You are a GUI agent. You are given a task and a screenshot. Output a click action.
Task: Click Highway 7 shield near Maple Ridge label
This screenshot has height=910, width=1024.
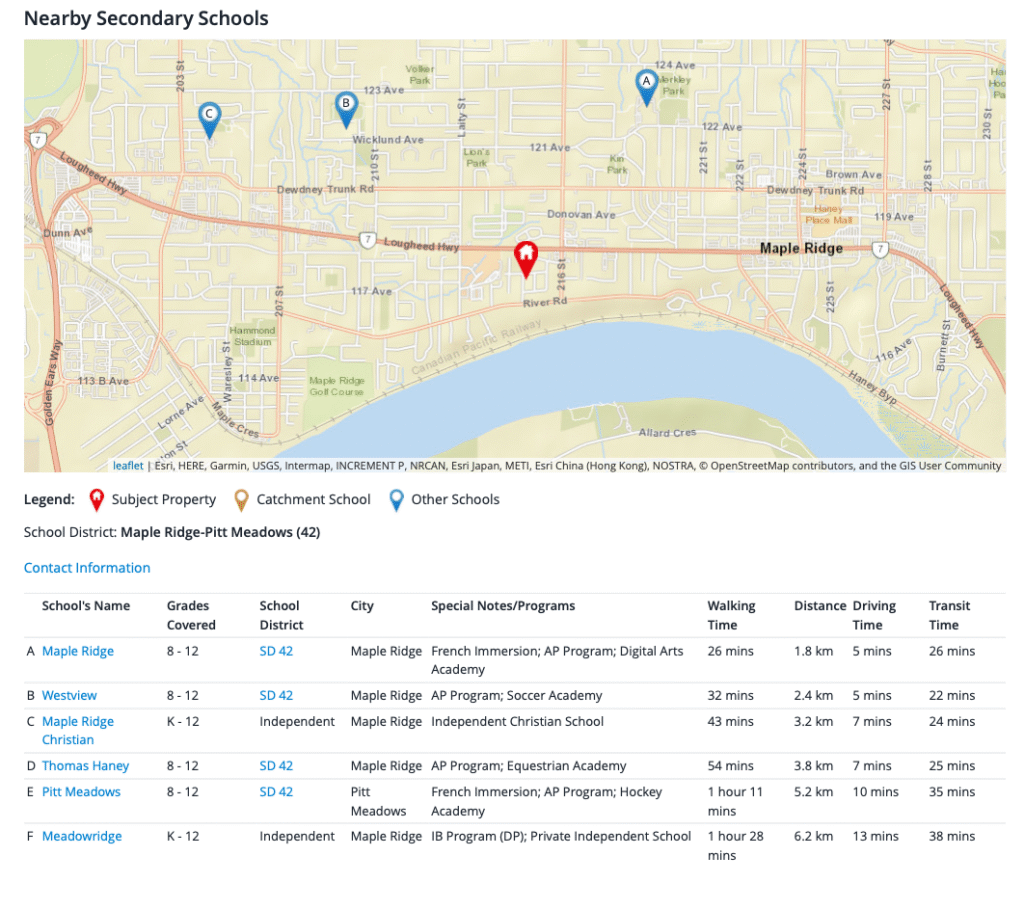tap(880, 250)
